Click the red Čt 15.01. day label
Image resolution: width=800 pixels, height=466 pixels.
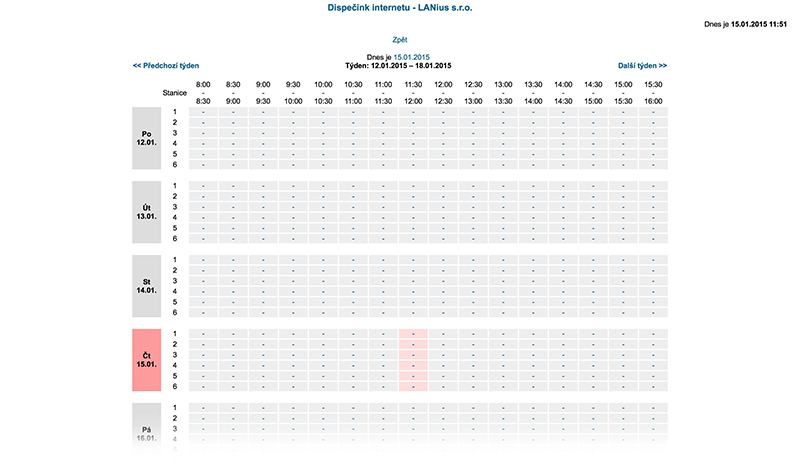coord(146,360)
